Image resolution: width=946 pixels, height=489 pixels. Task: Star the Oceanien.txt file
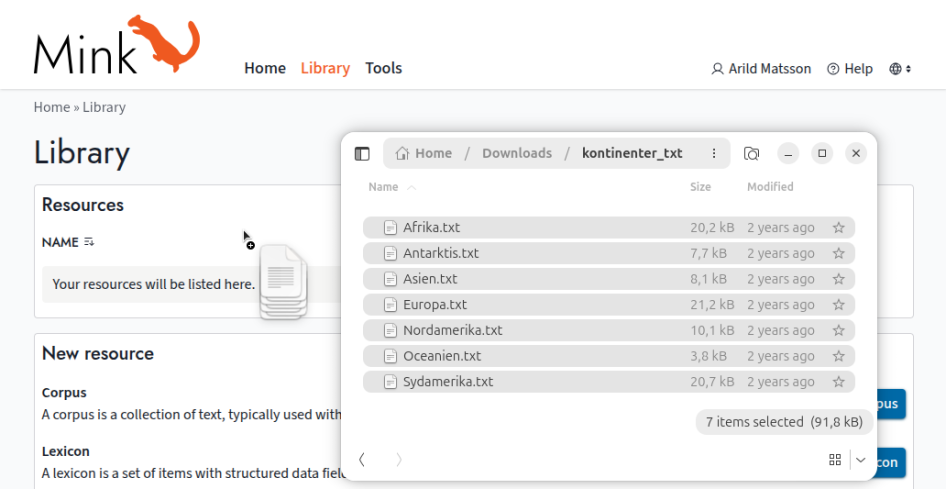839,356
